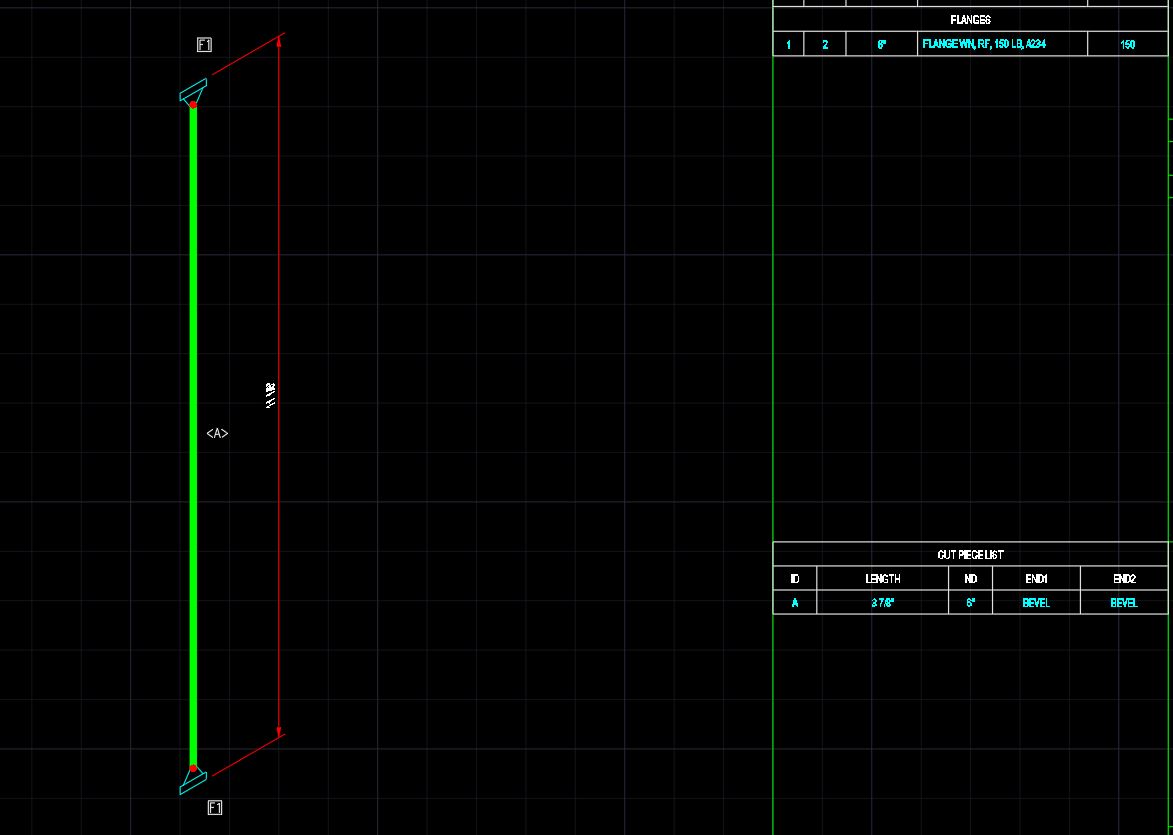The width and height of the screenshot is (1173, 835).
Task: Click the LENGTH column header
Action: pos(882,578)
